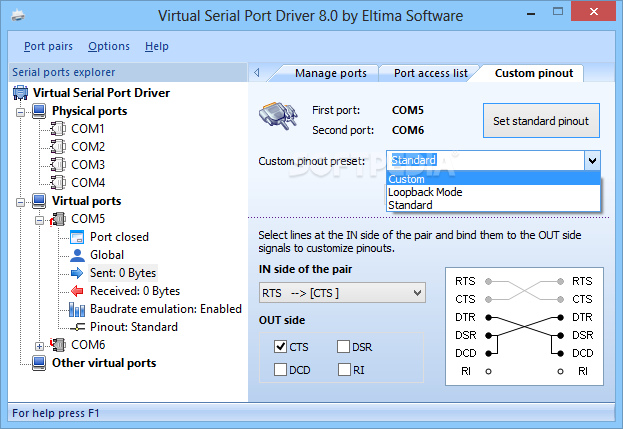Open the Port pairs menu

click(48, 46)
